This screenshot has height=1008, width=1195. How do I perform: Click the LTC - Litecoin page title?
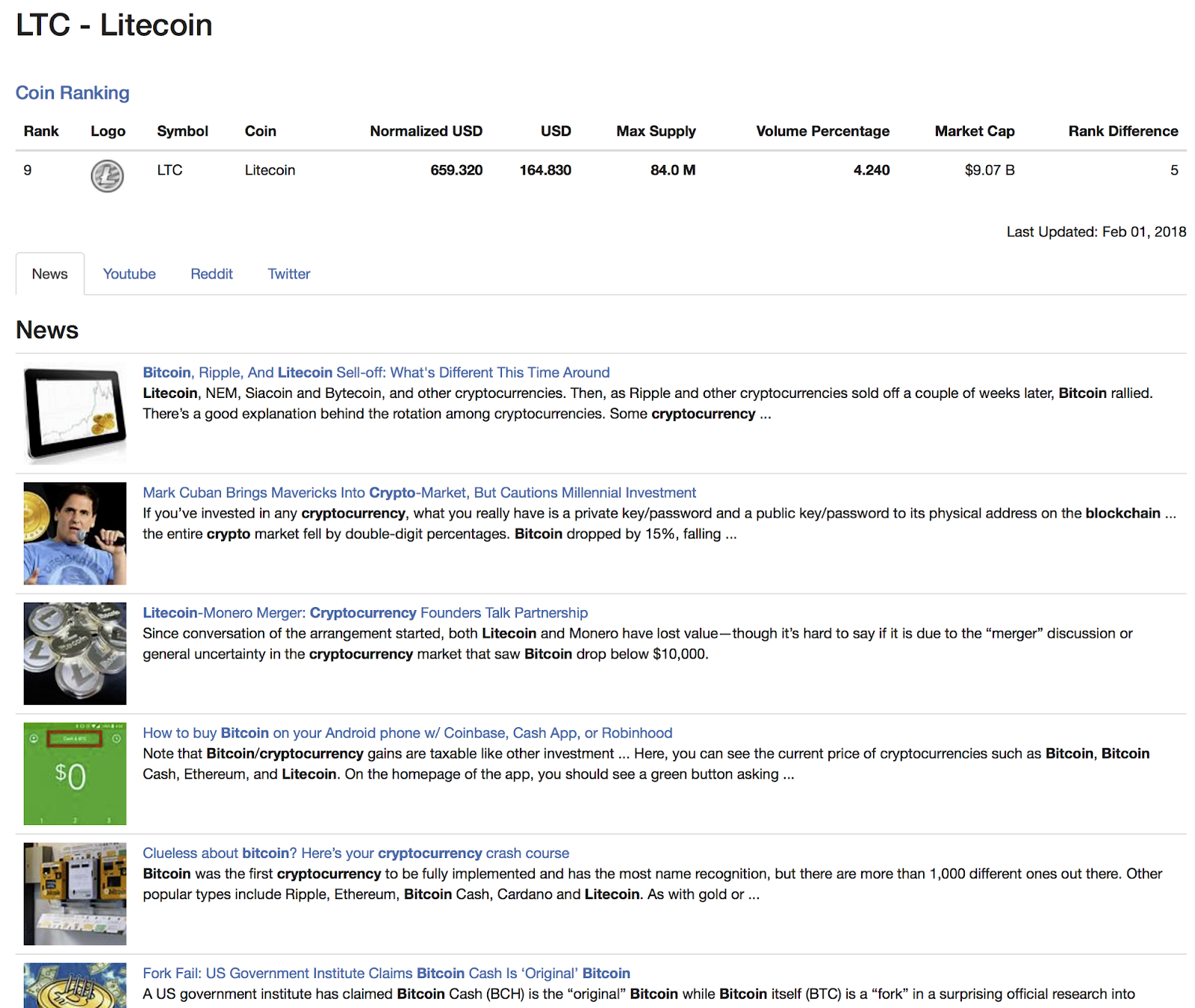click(x=114, y=25)
